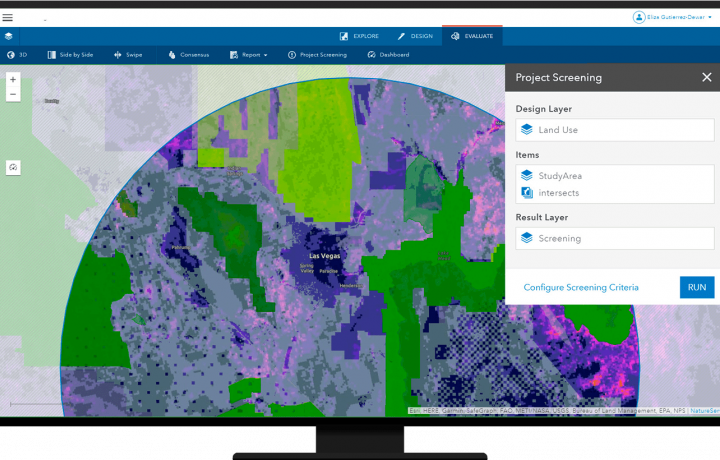Open the hamburger menu

point(8,18)
